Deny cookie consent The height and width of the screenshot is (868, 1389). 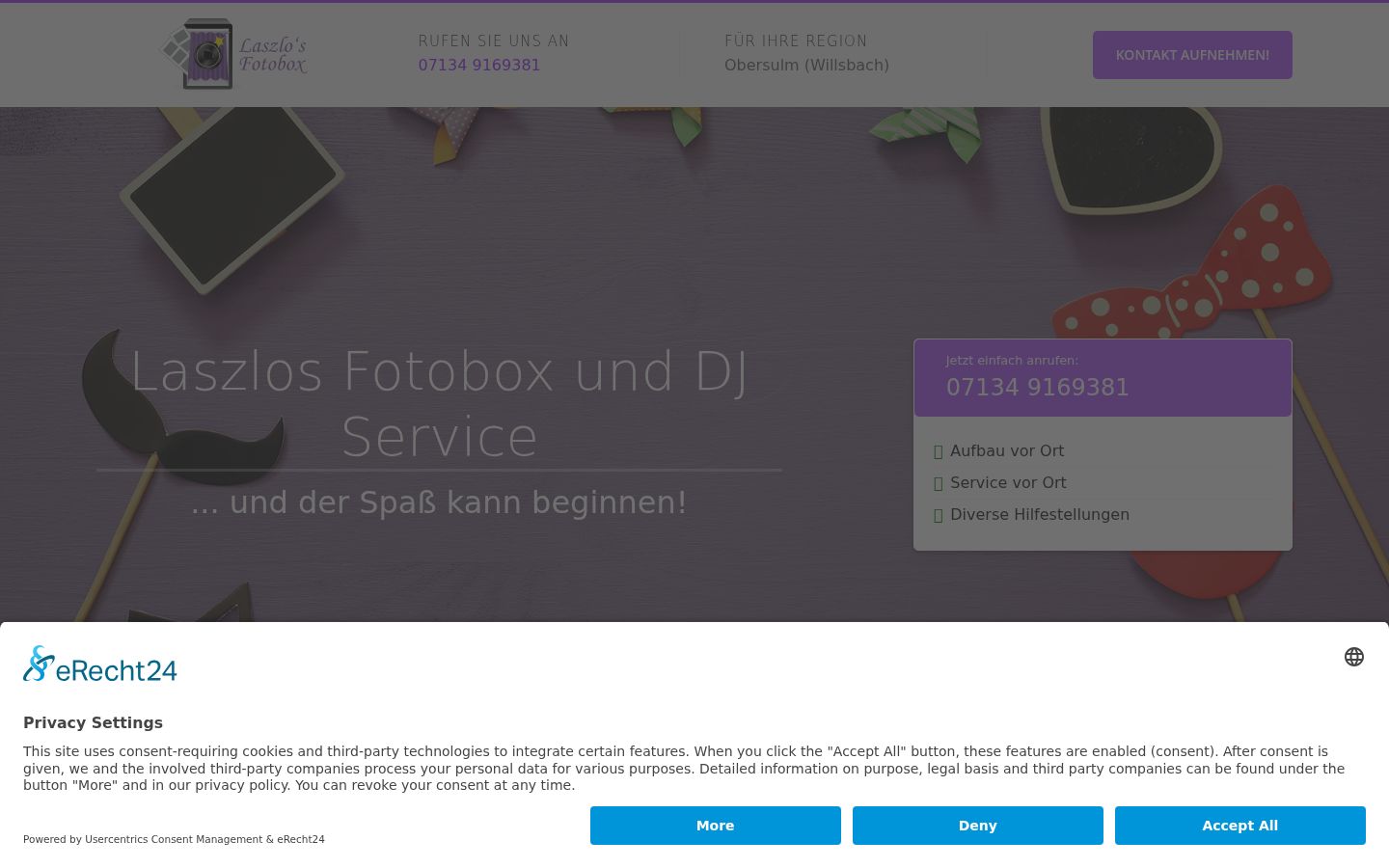[x=978, y=826]
